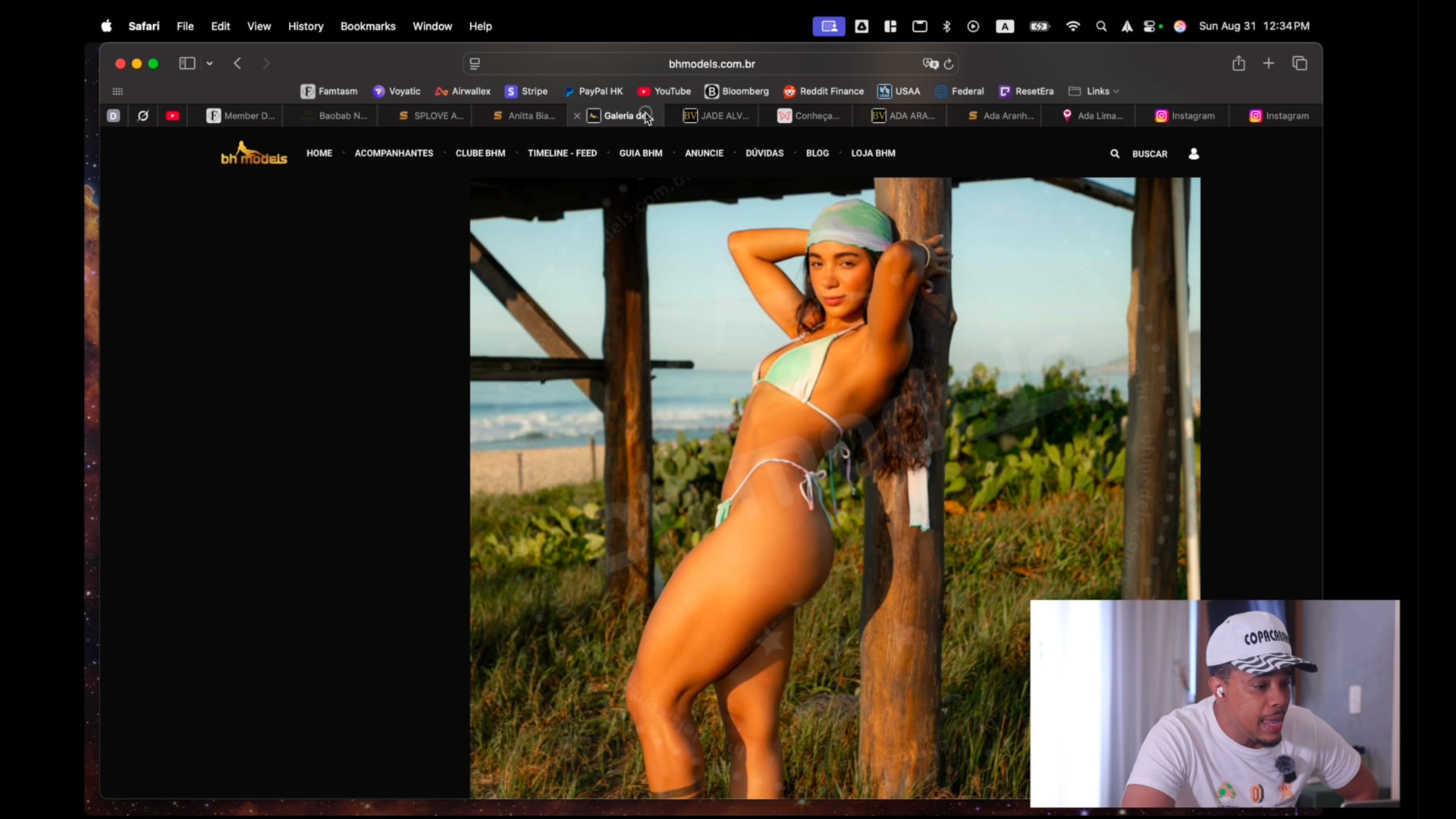Viewport: 1456px width, 819px height.
Task: Click the user account icon on the site
Action: pos(1194,154)
